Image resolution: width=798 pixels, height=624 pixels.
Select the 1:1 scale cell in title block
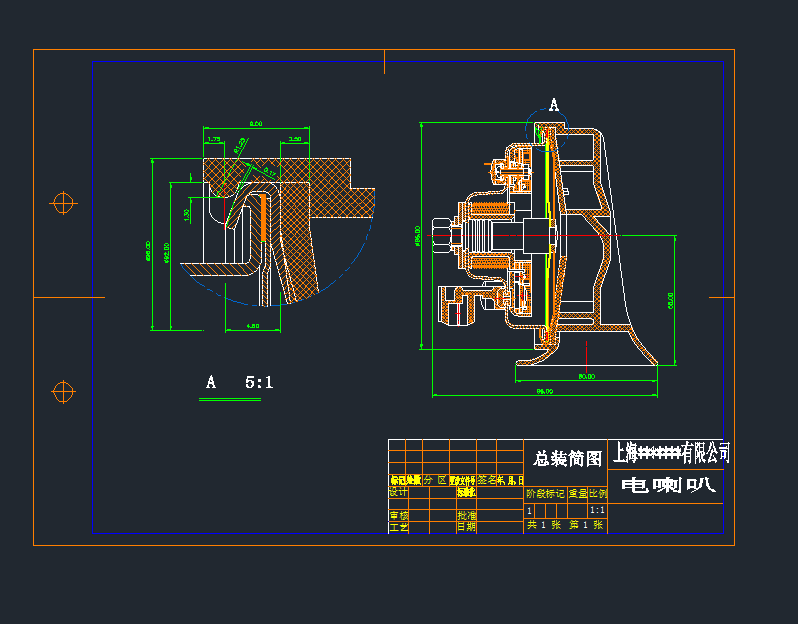[597, 510]
